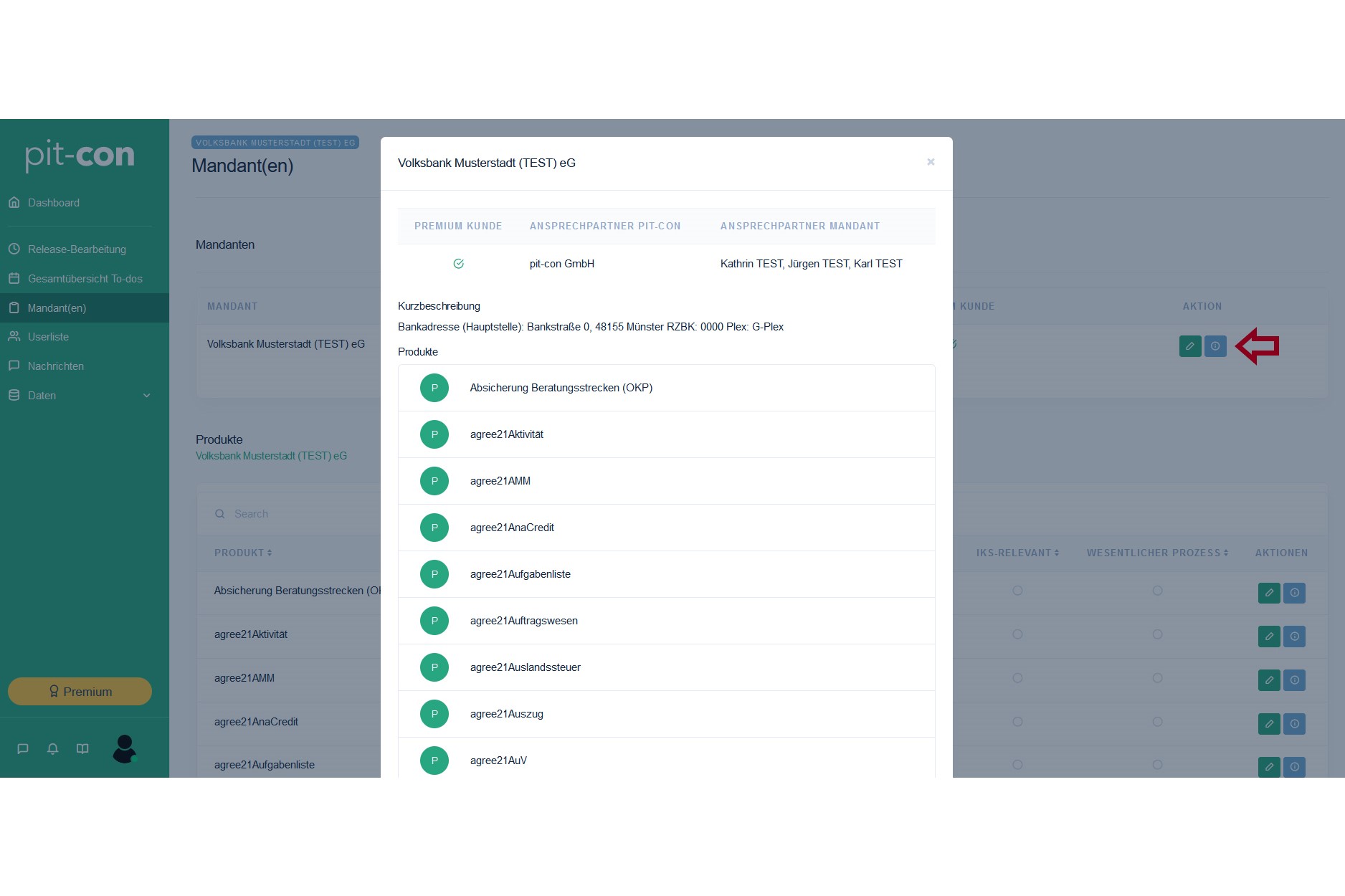Image resolution: width=1345 pixels, height=896 pixels.
Task: Click P badge for Absicherung Beratungsstrecken (OKP)
Action: coord(434,388)
